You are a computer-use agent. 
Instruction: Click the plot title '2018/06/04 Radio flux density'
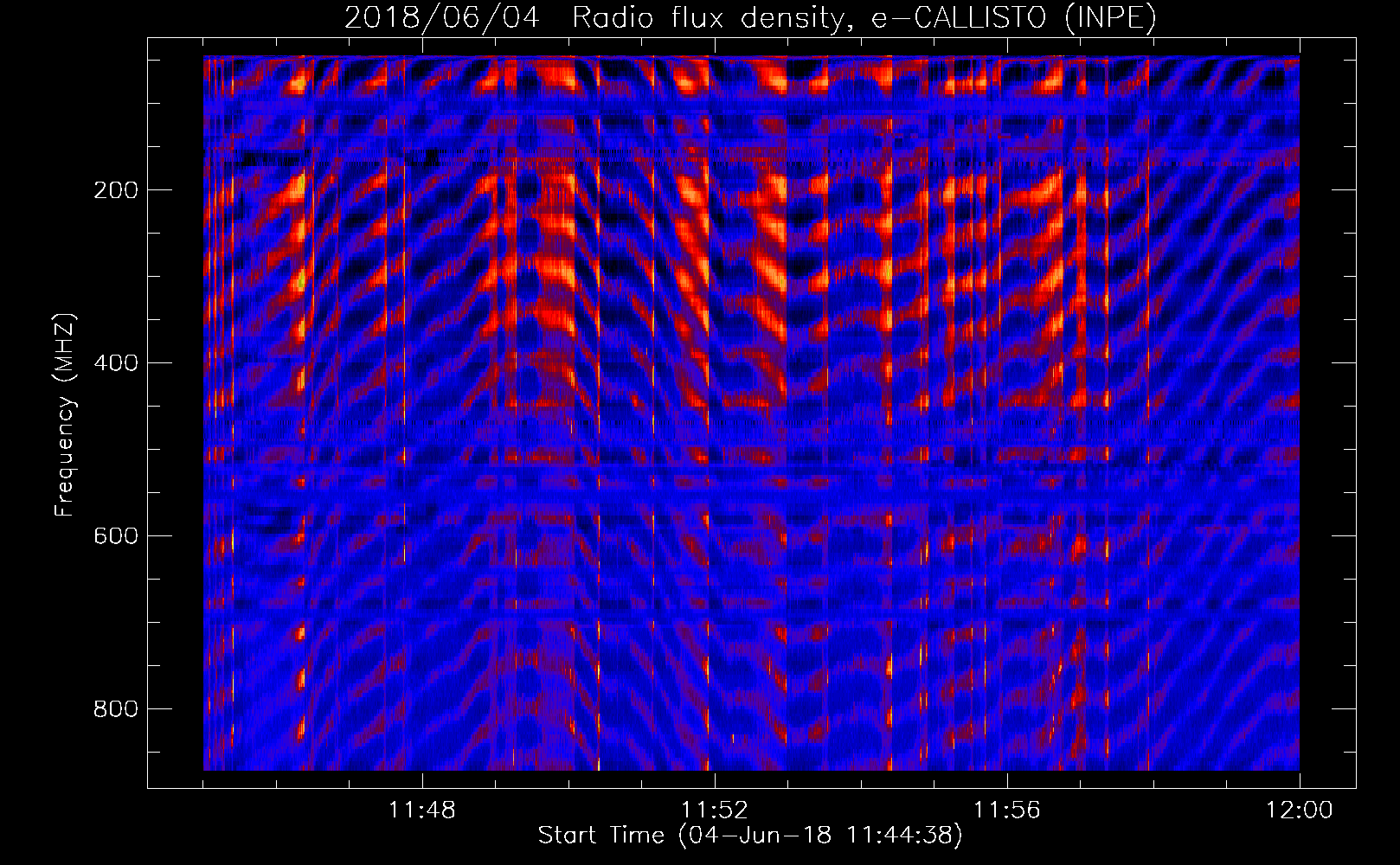coord(750,17)
